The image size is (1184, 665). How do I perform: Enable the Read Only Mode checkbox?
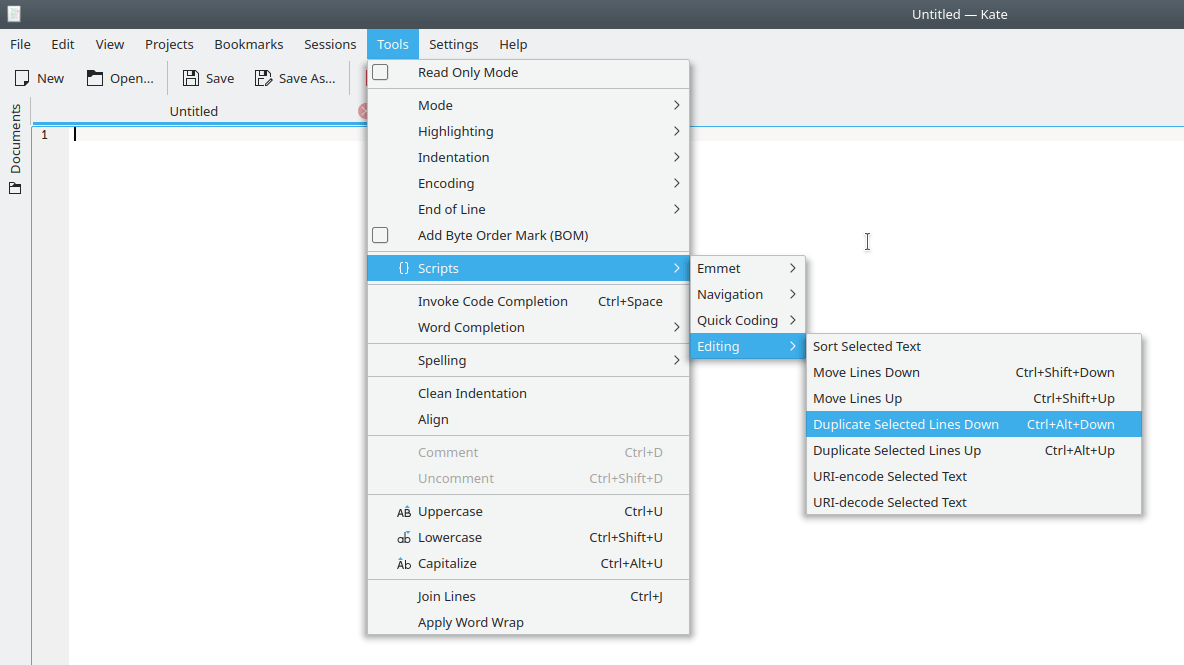(380, 73)
